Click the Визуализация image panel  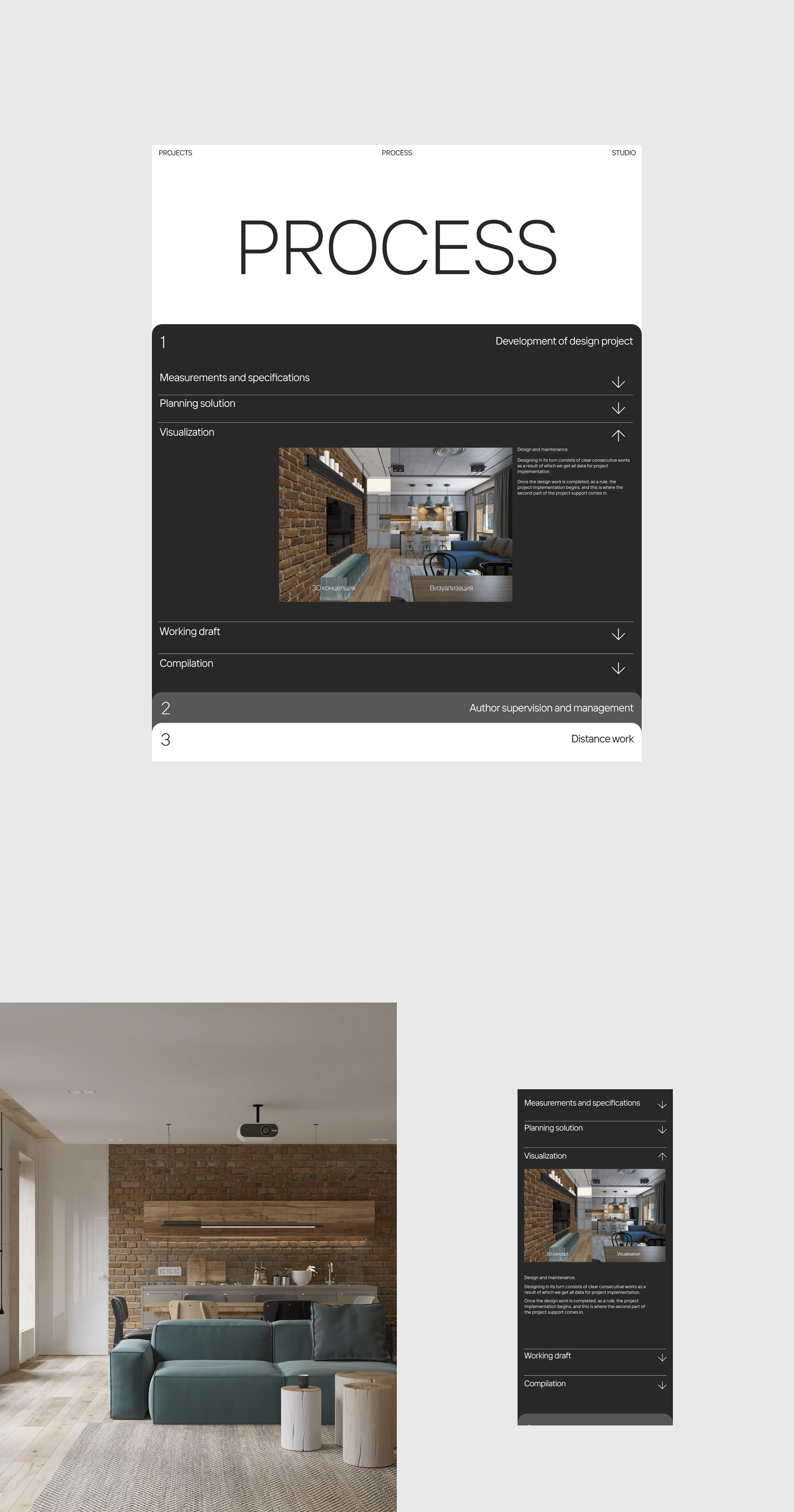click(451, 524)
